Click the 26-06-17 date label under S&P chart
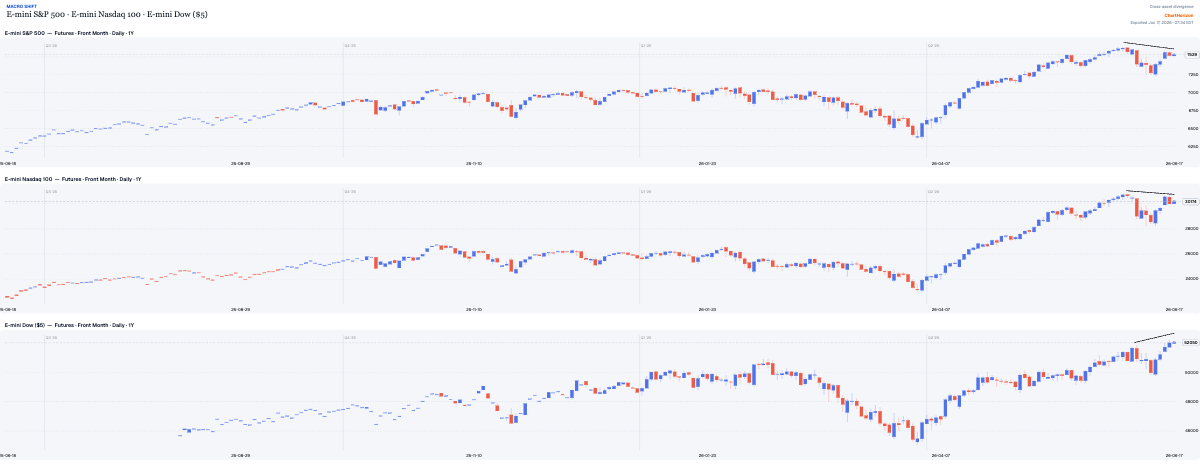The width and height of the screenshot is (1200, 467). [x=1175, y=164]
